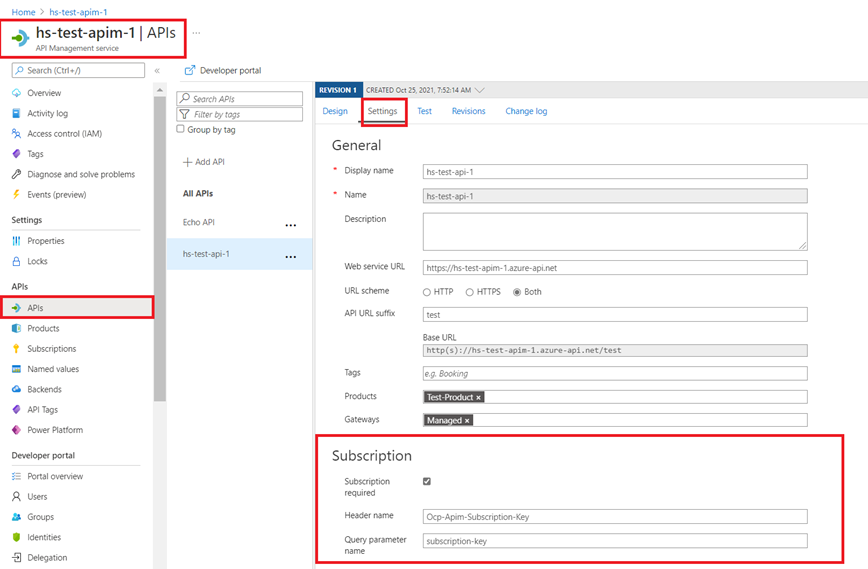Select the Both URL scheme radio button
This screenshot has height=569, width=868.
point(517,292)
